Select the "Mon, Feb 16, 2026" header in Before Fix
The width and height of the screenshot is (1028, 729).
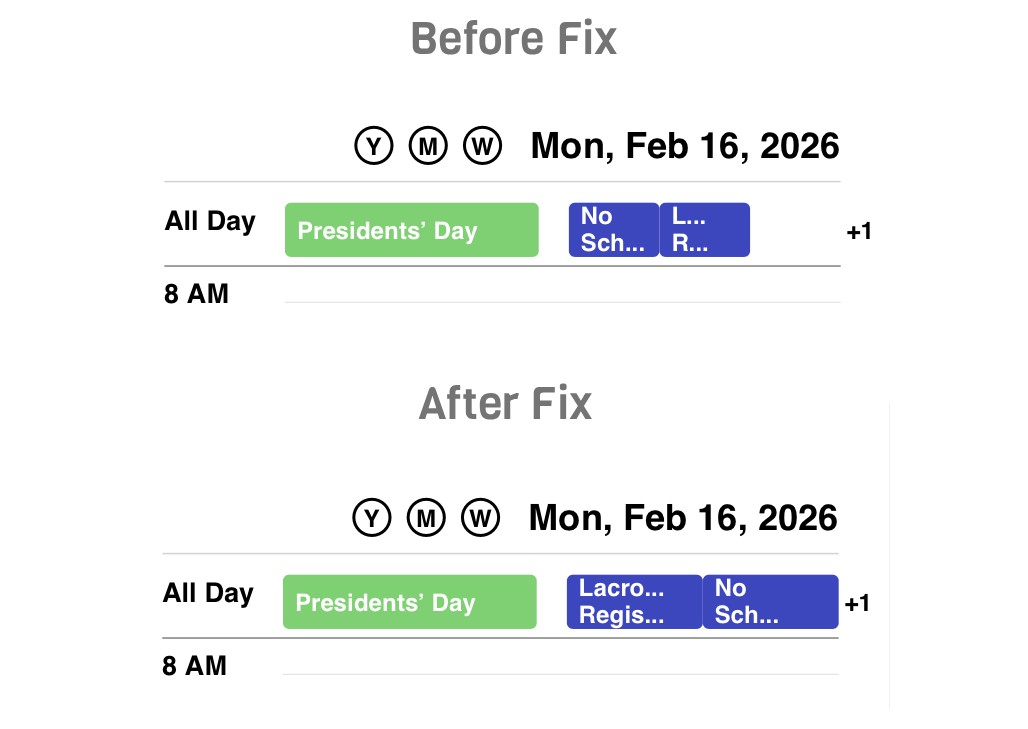click(x=685, y=145)
